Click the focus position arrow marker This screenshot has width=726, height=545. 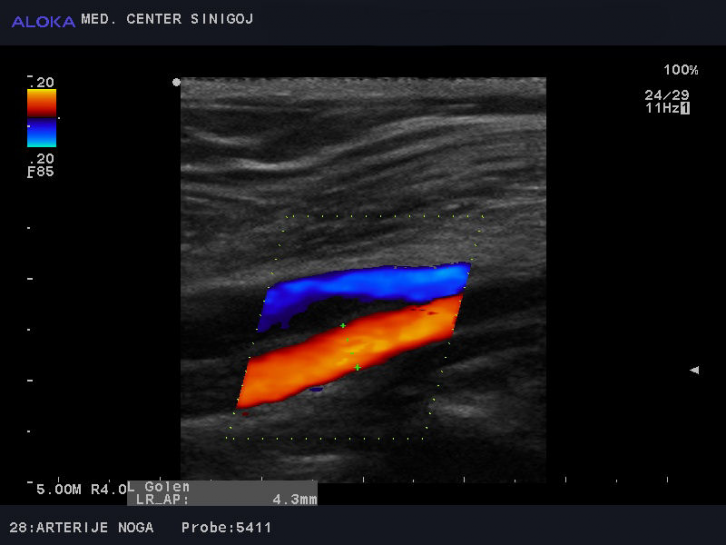[694, 370]
